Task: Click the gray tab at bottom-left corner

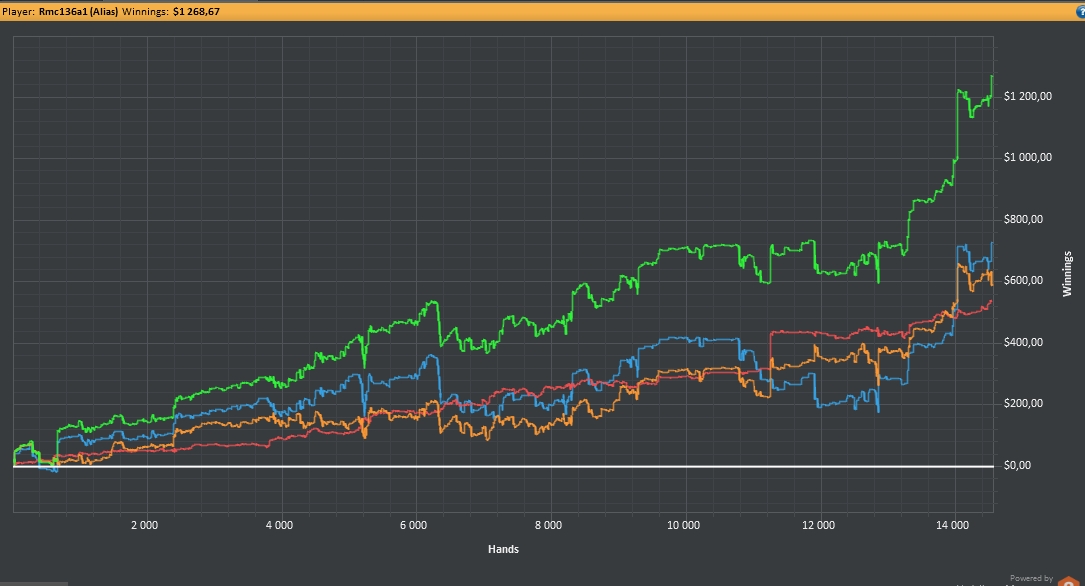Action: (x=34, y=581)
